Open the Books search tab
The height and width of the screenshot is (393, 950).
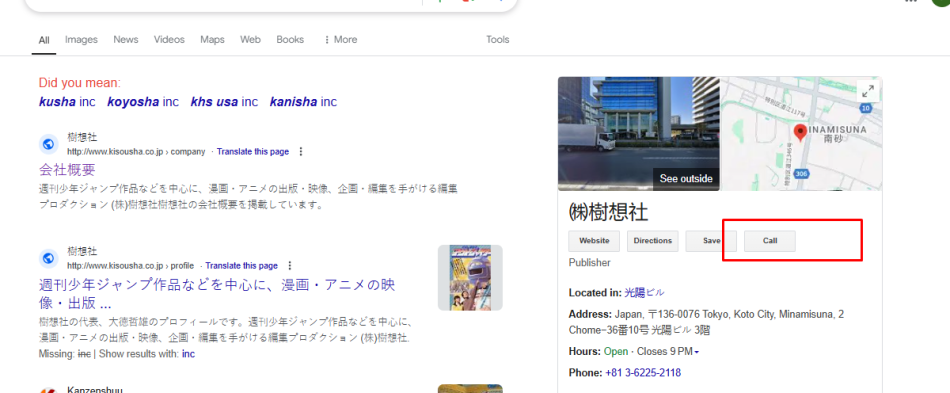click(x=290, y=39)
